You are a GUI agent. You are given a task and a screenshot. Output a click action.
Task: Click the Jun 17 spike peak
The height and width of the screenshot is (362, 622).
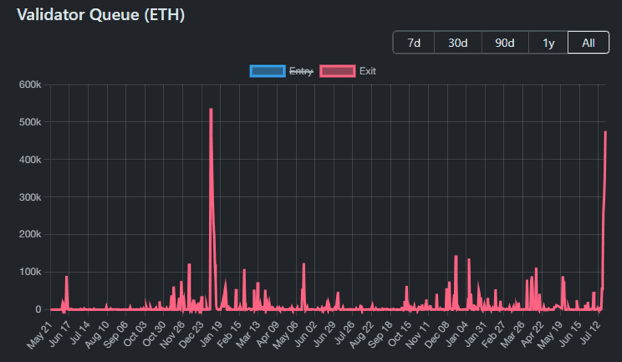pyautogui.click(x=66, y=277)
